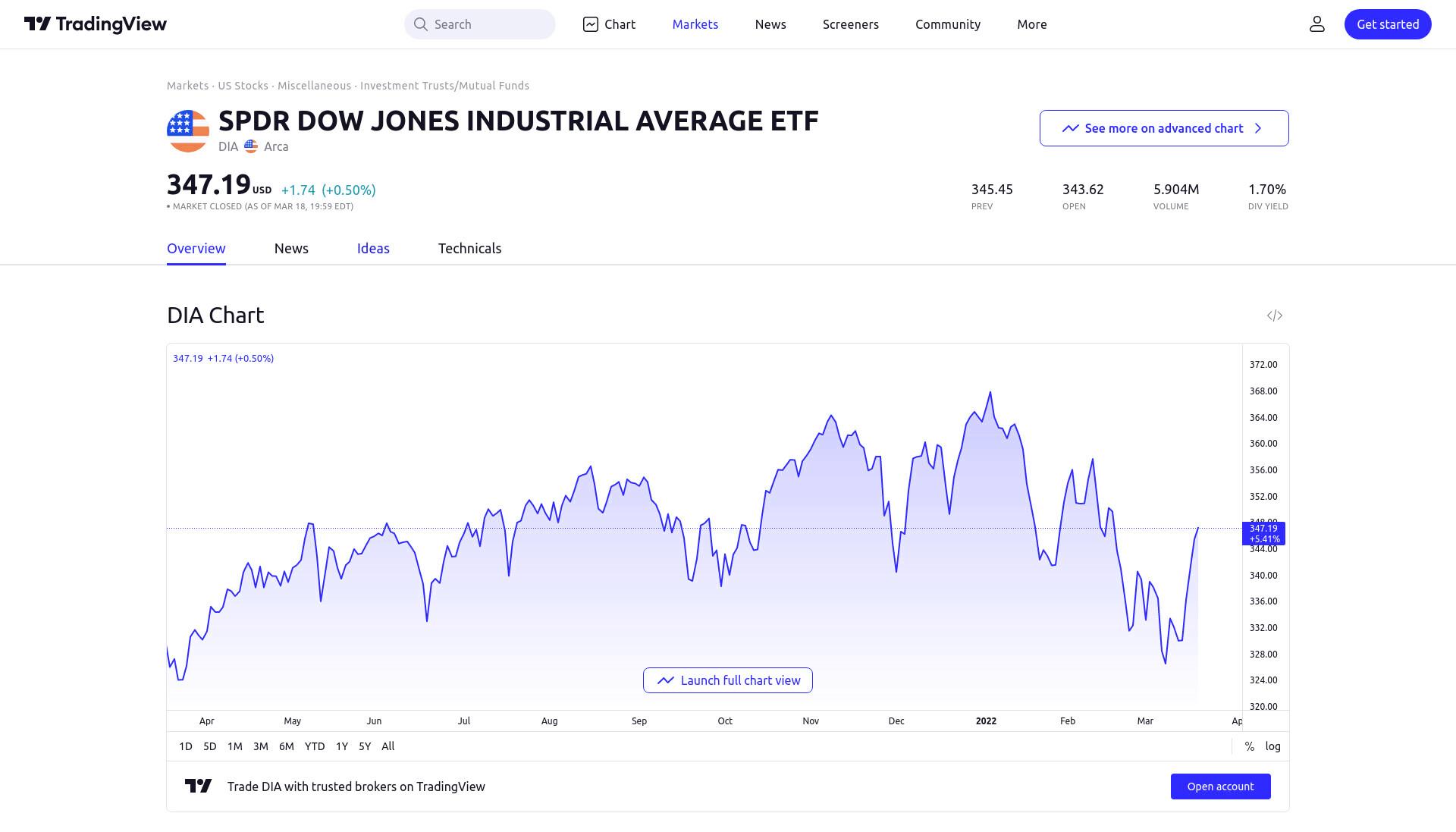The height and width of the screenshot is (832, 1456).
Task: Click the Arca exchange flag icon
Action: click(x=251, y=146)
